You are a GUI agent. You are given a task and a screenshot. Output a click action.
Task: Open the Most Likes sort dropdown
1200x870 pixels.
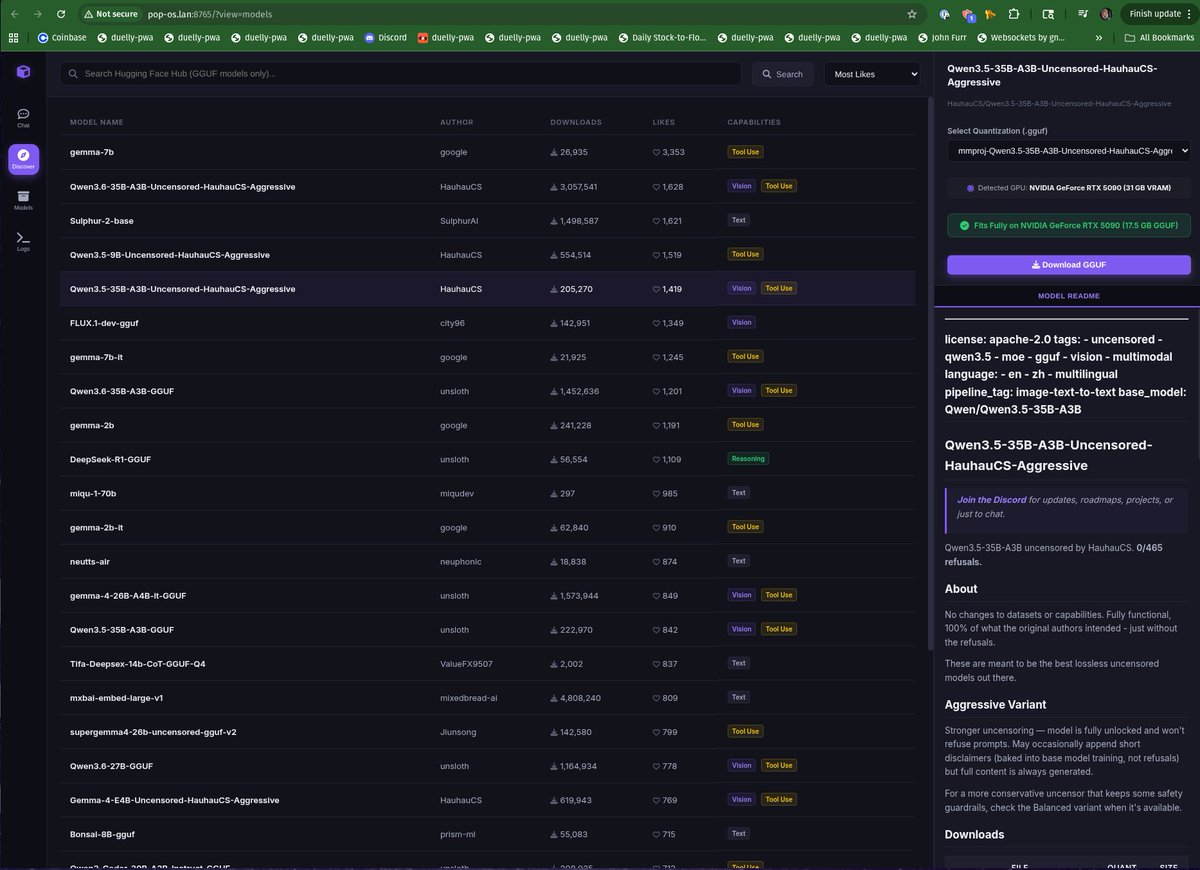click(x=872, y=74)
